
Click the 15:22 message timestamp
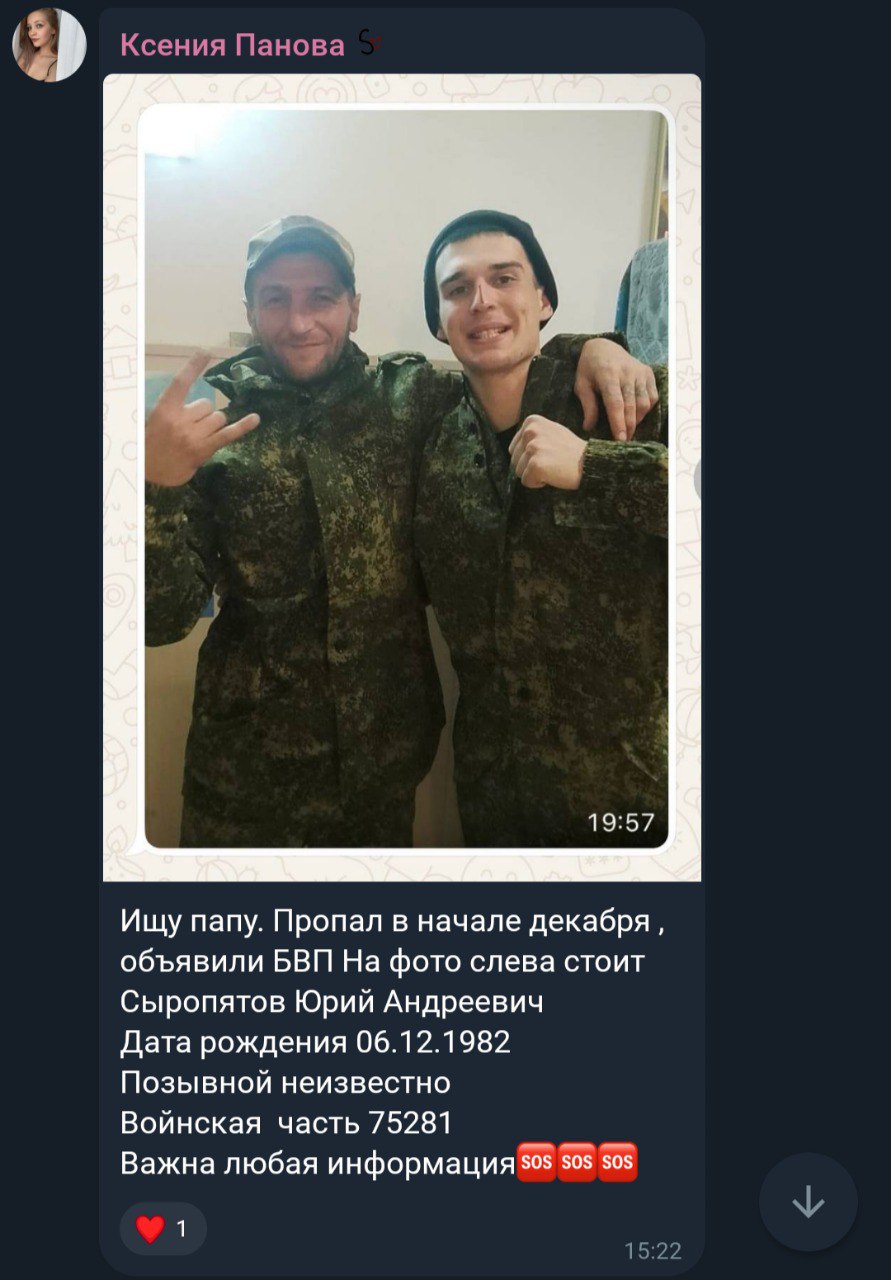click(653, 1250)
